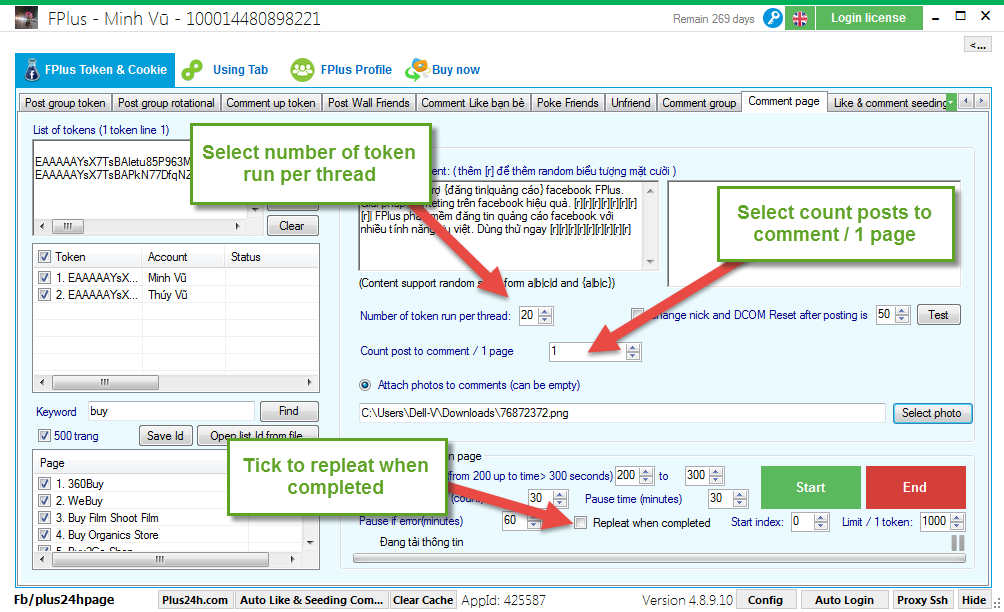Uncheck the WeBuy page checkbox
Screen dimensions: 1004x612
click(x=44, y=501)
